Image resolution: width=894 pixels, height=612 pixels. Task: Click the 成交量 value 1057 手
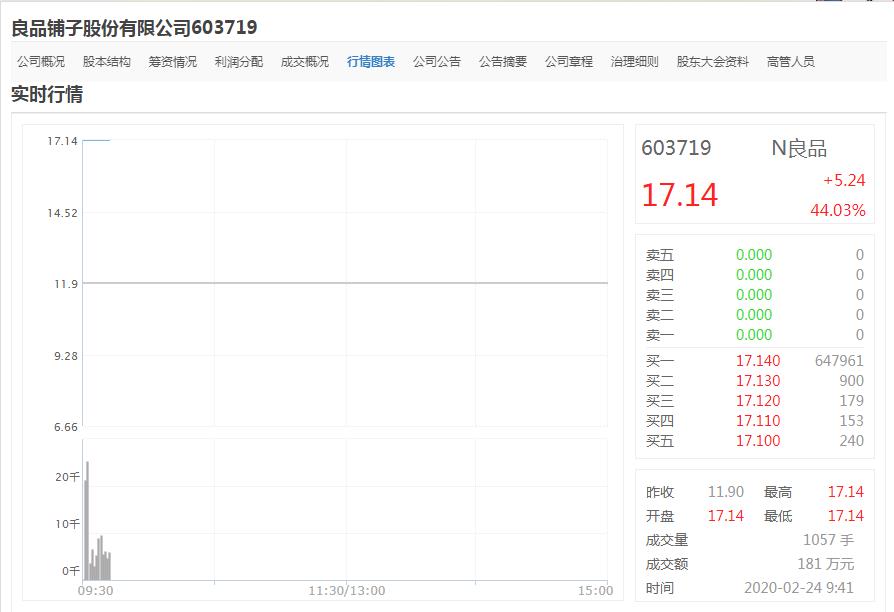pyautogui.click(x=828, y=540)
